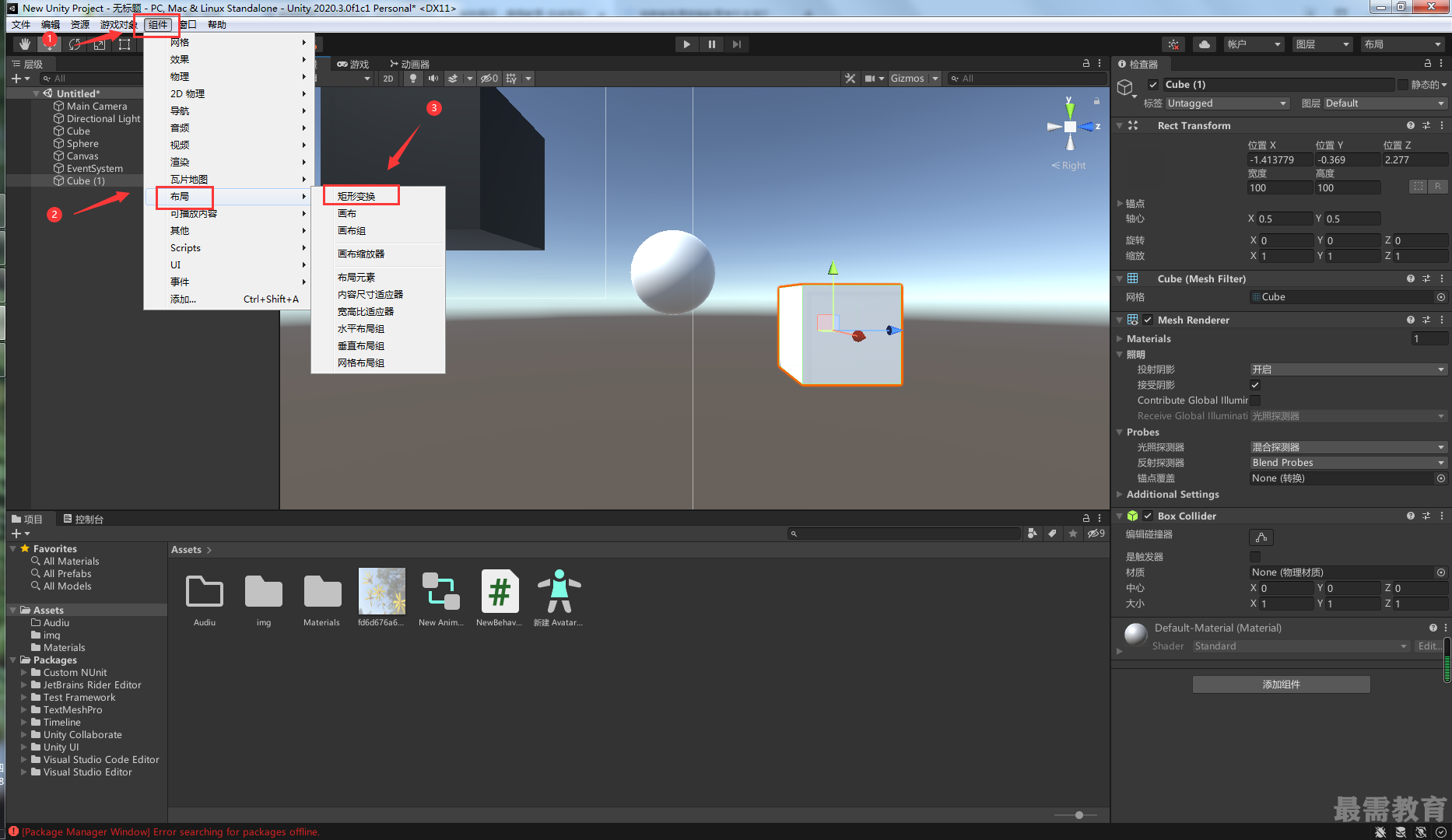Toggle Contribute Global Illumination checkbox
1452x840 pixels.
1255,401
